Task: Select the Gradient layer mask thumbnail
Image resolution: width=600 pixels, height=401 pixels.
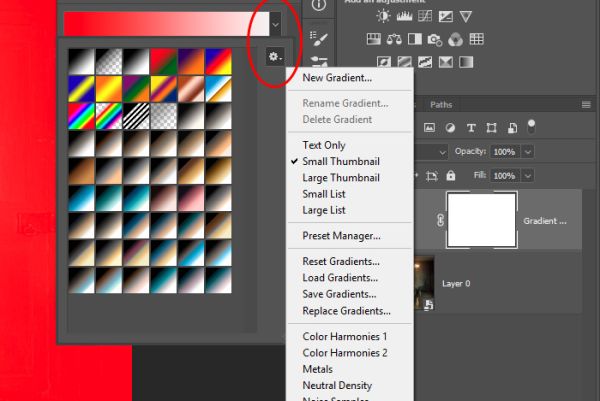Action: (482, 220)
